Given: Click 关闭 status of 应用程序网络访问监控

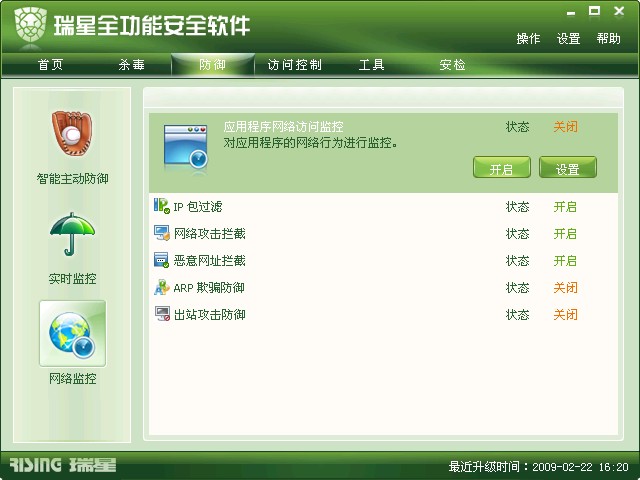Looking at the screenshot, I should click(565, 127).
